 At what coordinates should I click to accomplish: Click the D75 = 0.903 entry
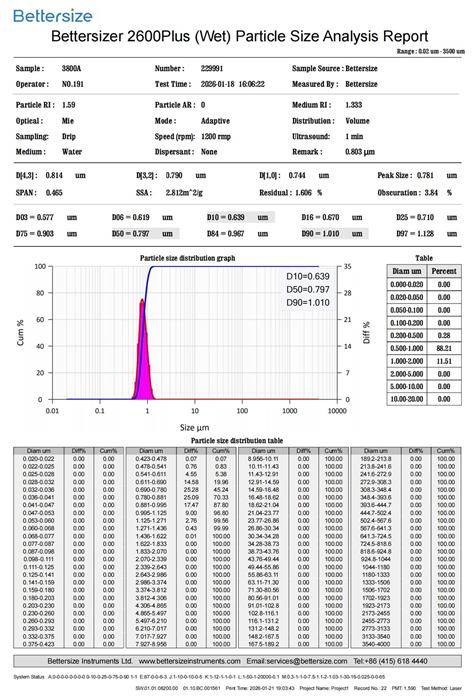(x=46, y=234)
